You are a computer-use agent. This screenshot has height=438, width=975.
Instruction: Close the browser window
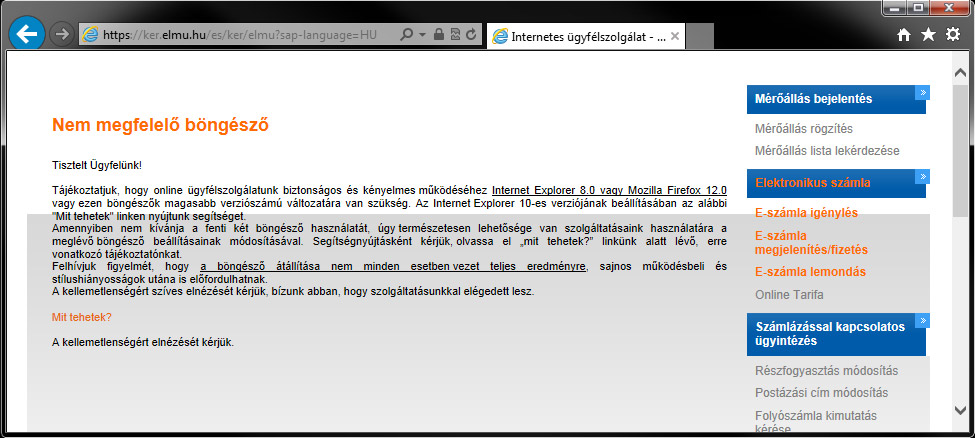coord(951,7)
